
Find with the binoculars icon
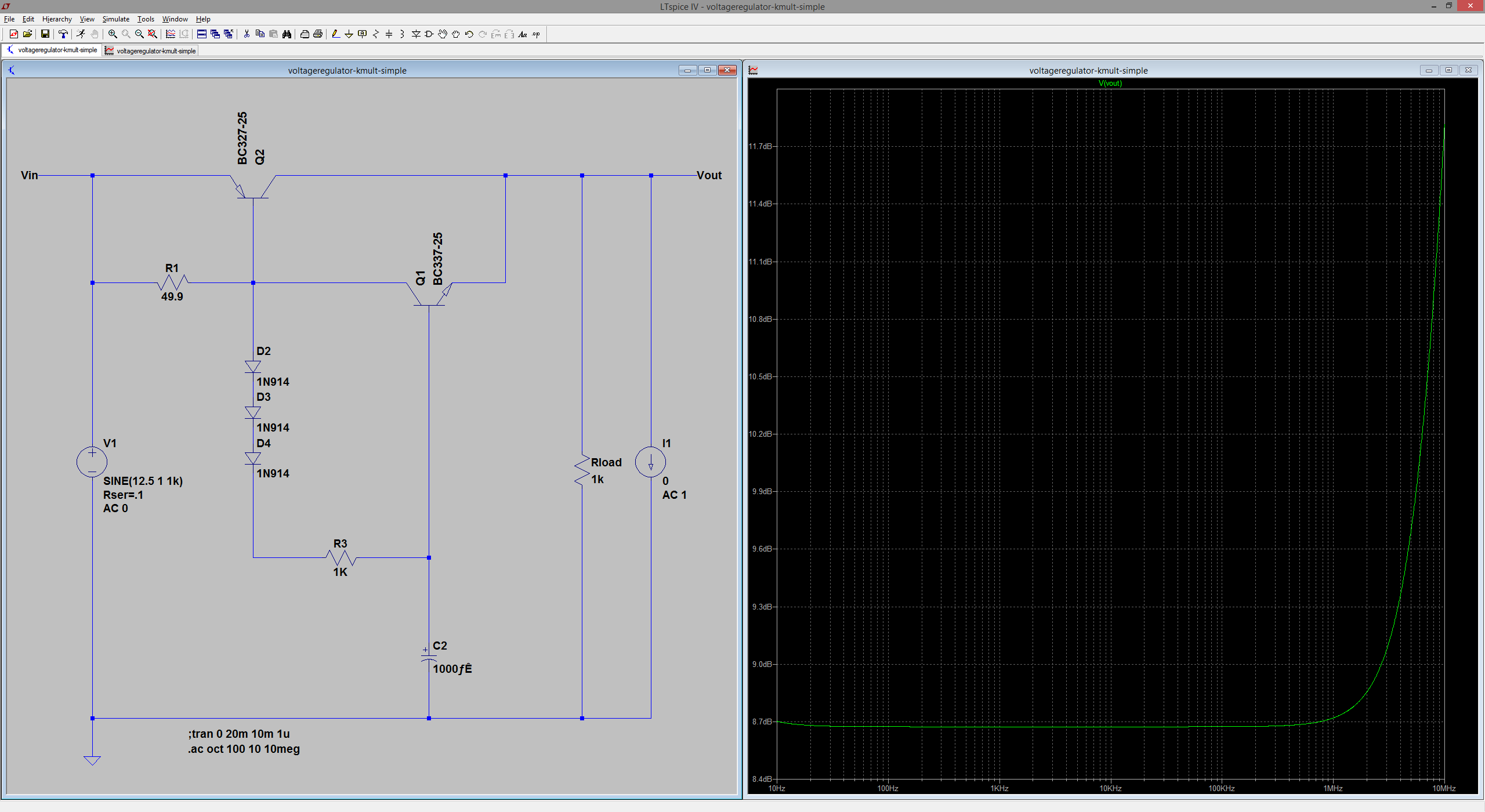click(x=287, y=34)
